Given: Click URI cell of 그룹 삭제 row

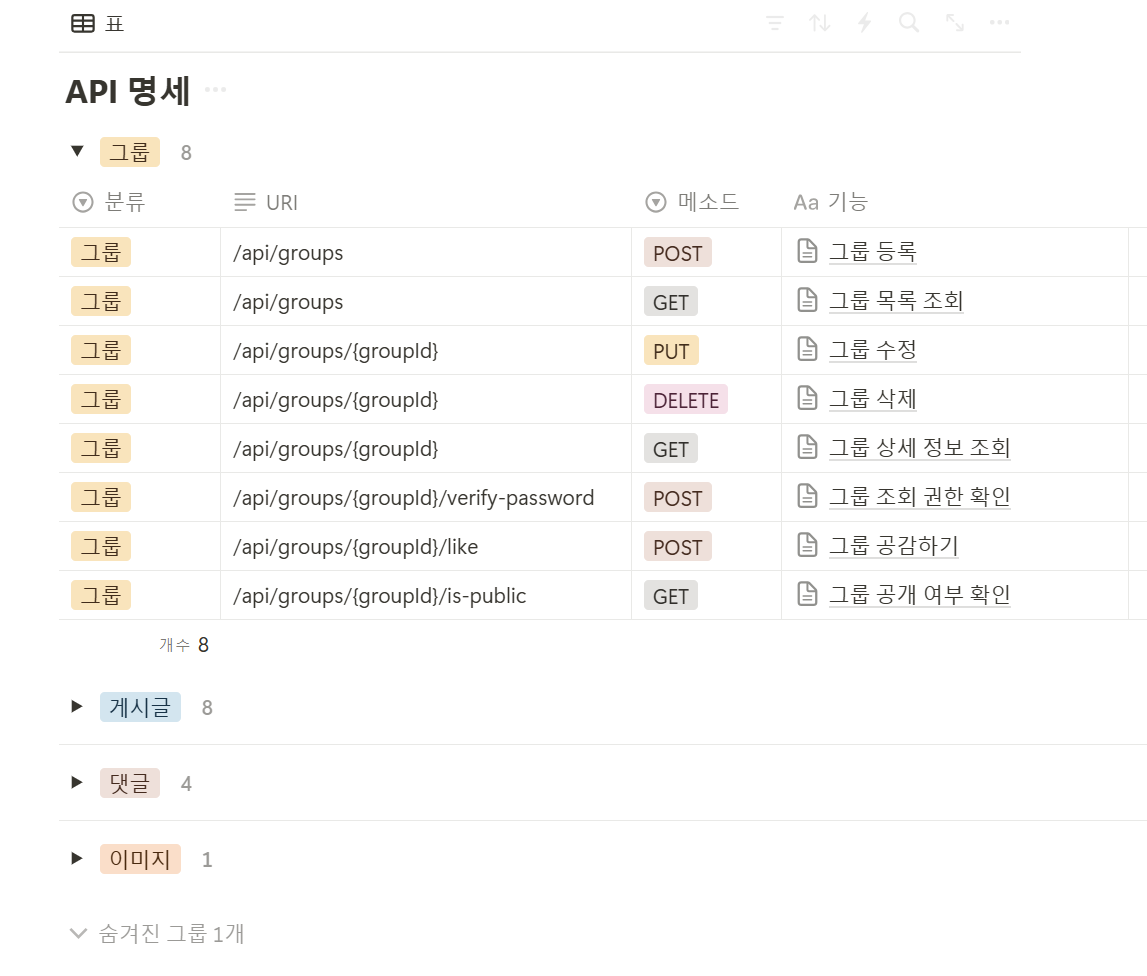Looking at the screenshot, I should [426, 399].
